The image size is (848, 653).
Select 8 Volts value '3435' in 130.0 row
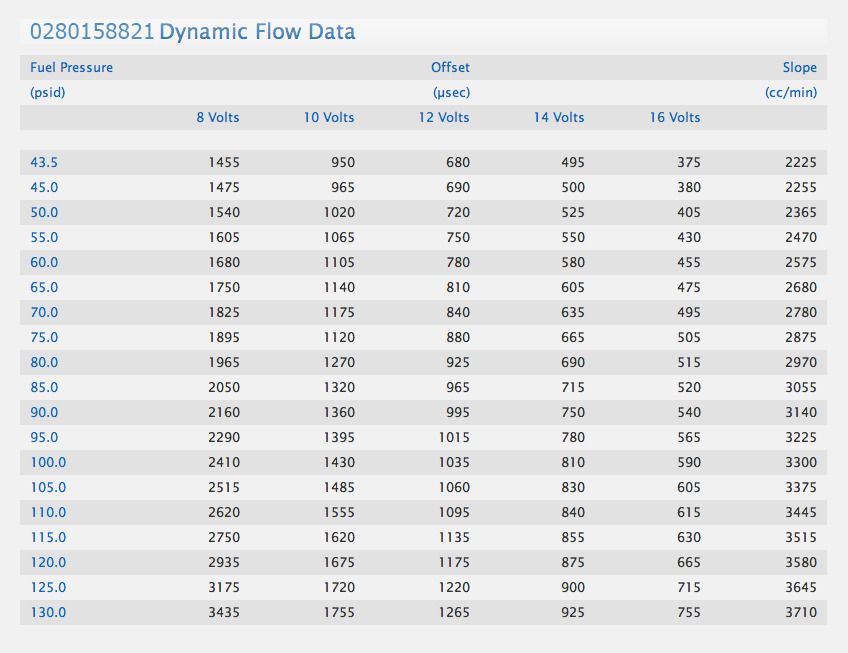tap(224, 612)
